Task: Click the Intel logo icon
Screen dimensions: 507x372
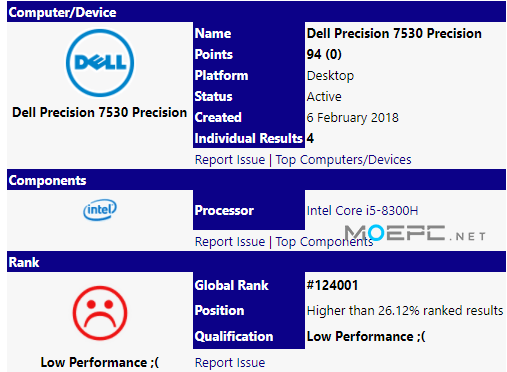Action: (100, 210)
